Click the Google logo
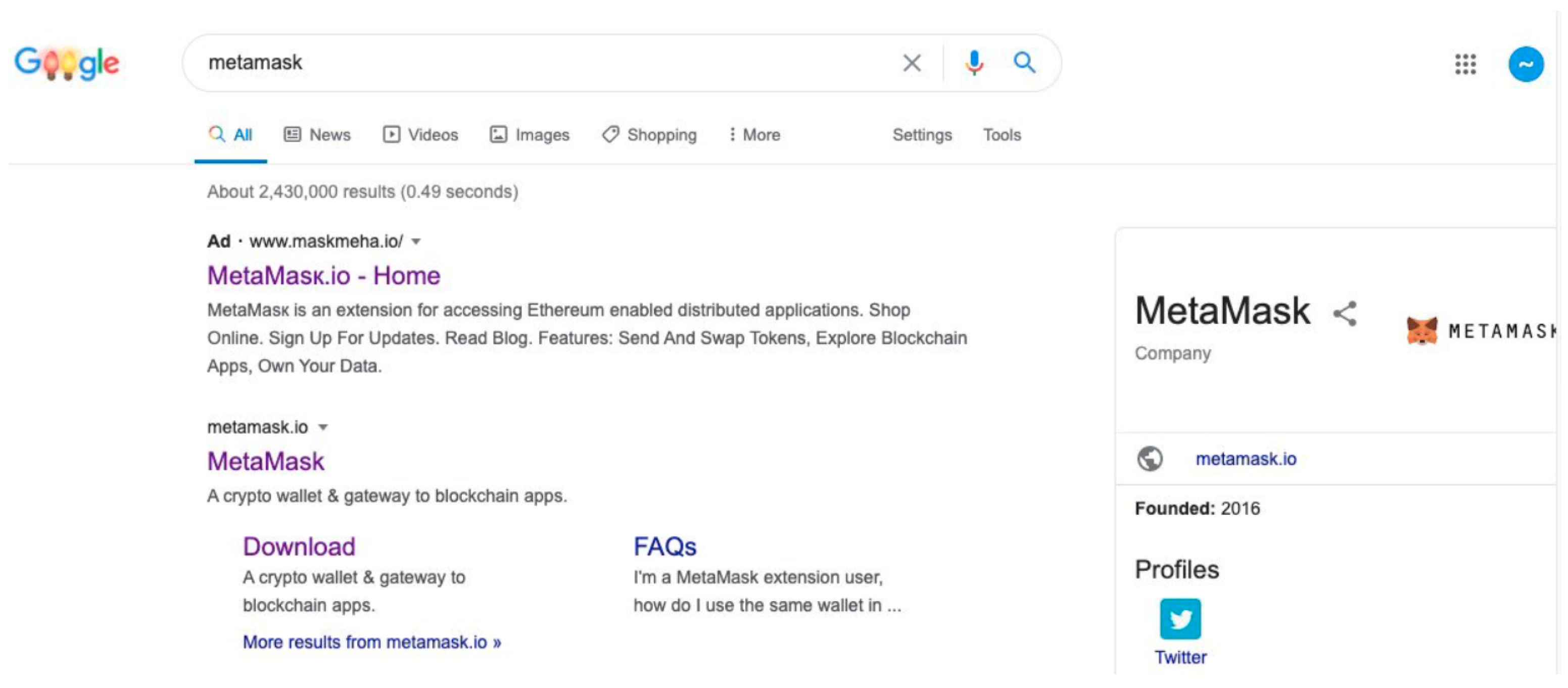 (x=67, y=63)
